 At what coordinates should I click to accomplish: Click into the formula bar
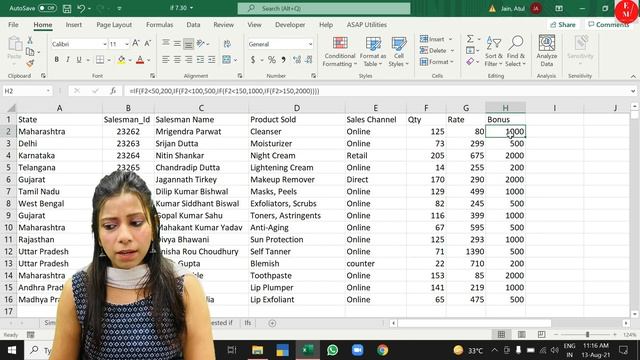(376, 91)
